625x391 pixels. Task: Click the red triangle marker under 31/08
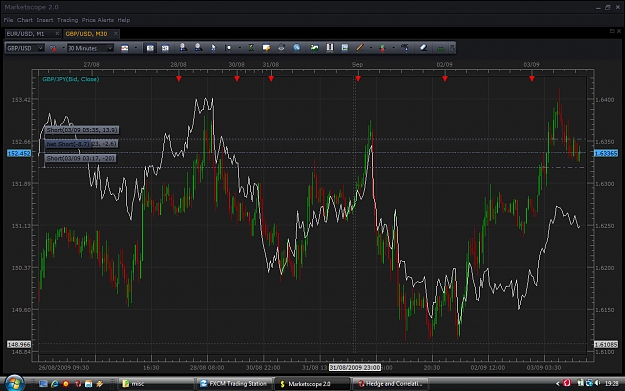[271, 79]
